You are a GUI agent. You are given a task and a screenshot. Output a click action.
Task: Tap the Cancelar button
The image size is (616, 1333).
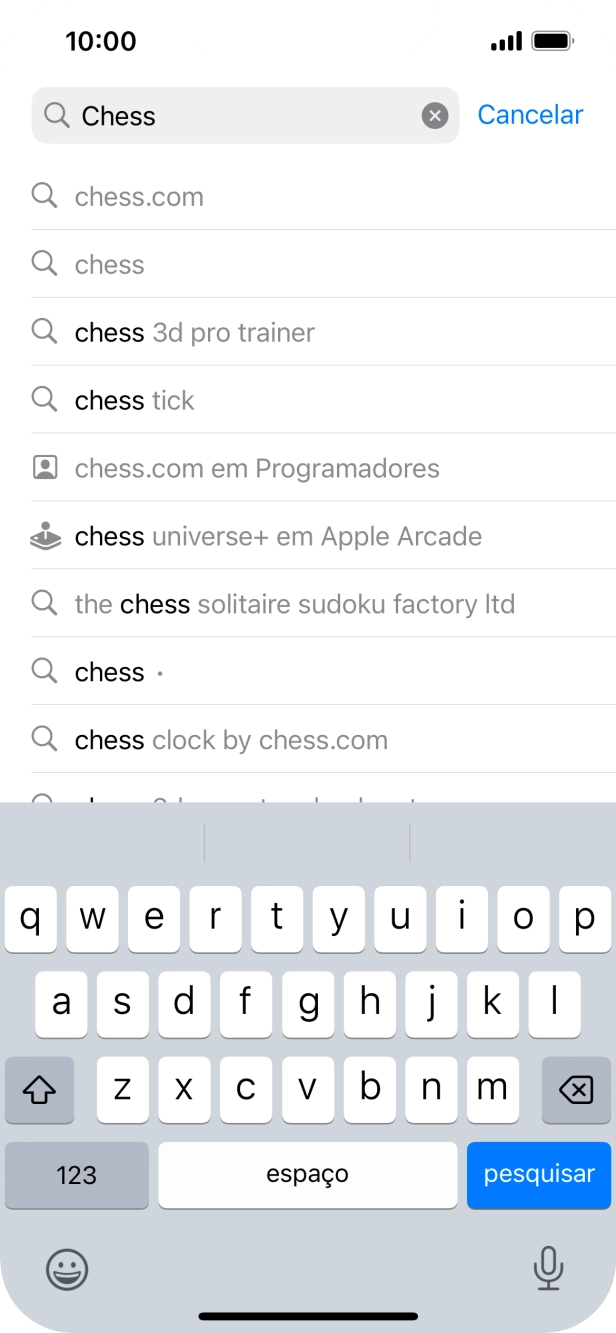click(x=530, y=115)
